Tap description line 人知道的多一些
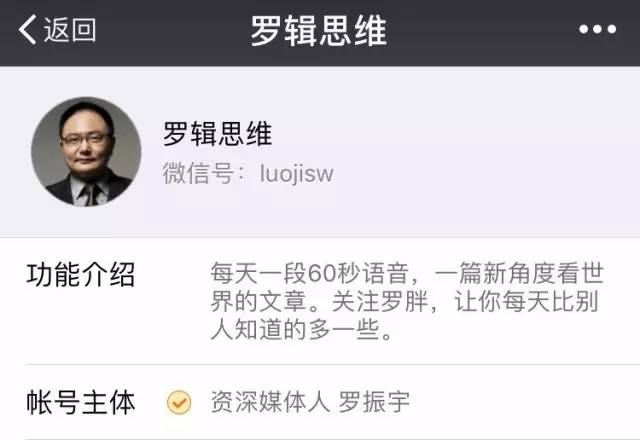640x440 pixels. pos(301,330)
